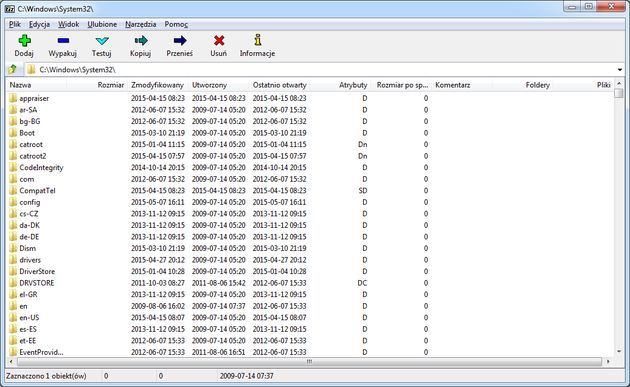Click the Dism folder icon
Viewport: 630px width, 387px height.
pos(13,248)
